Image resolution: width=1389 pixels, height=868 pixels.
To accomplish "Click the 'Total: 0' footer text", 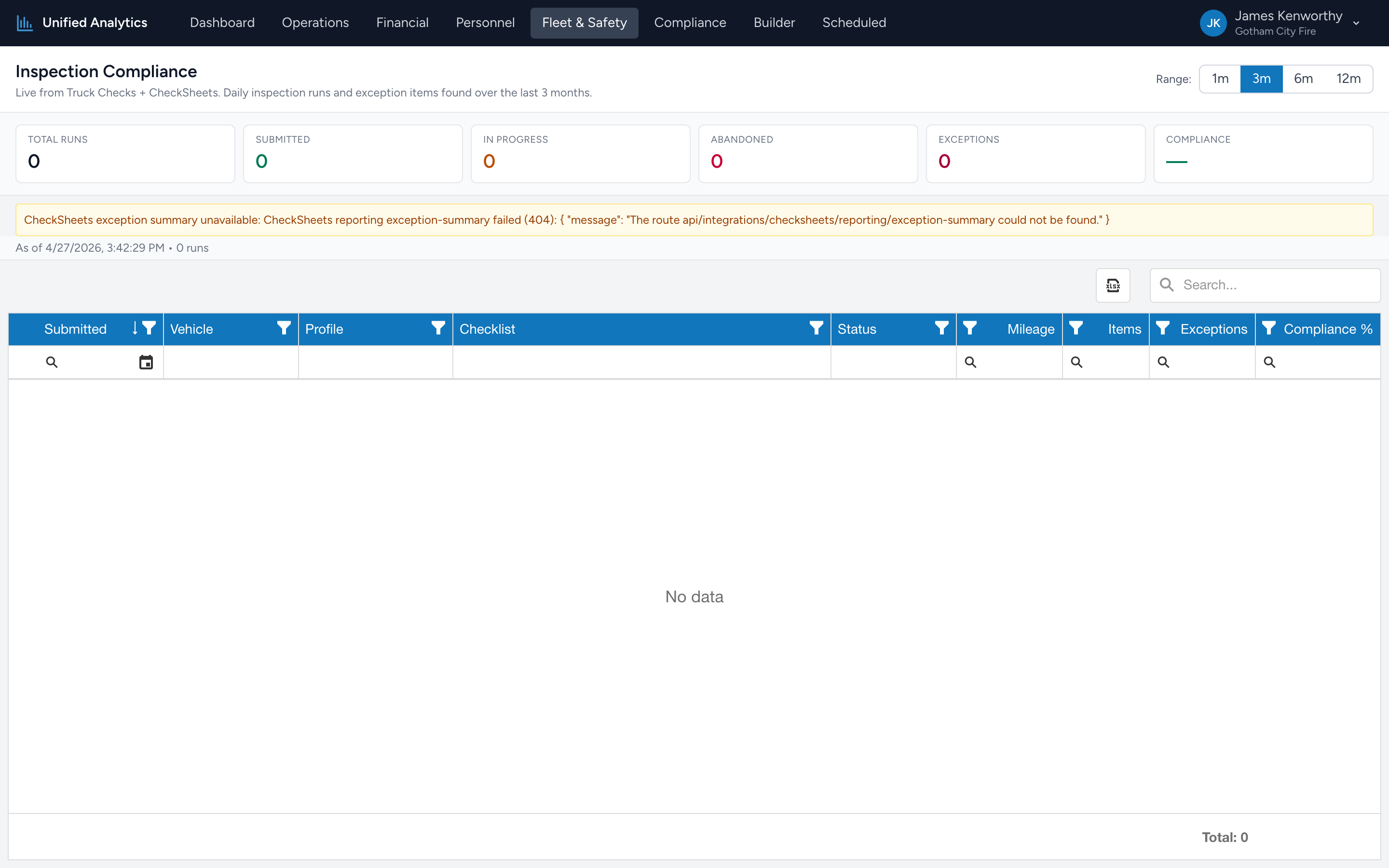I will click(1225, 837).
